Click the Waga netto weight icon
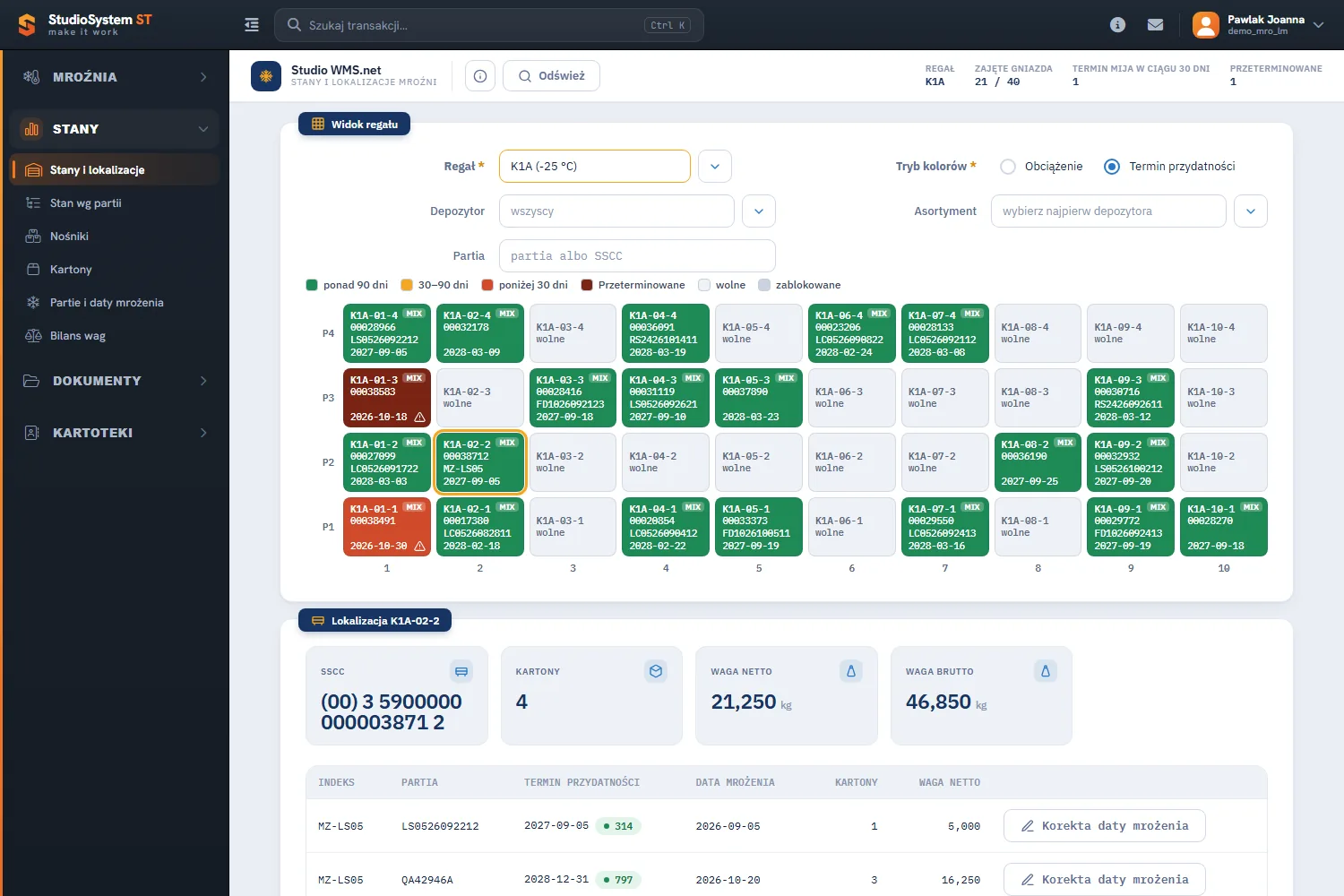The image size is (1344, 896). [x=851, y=671]
